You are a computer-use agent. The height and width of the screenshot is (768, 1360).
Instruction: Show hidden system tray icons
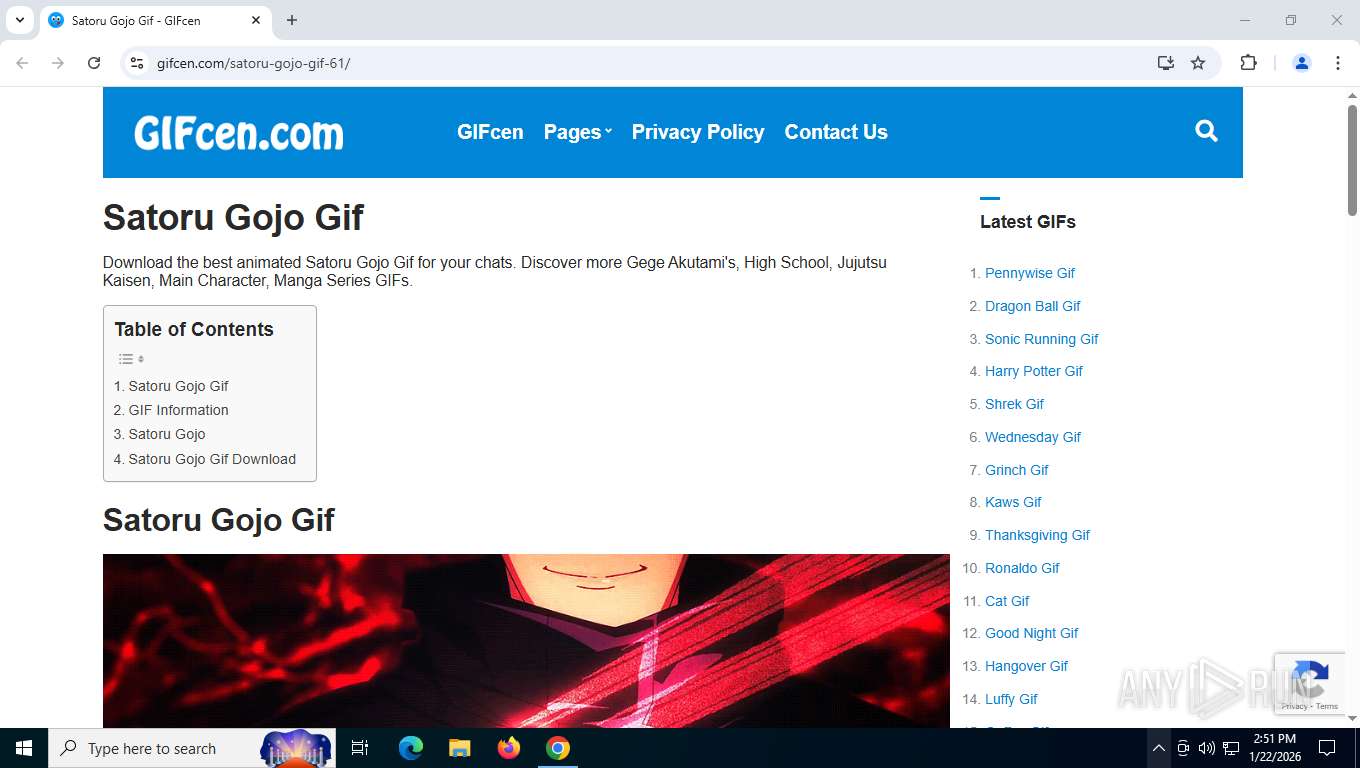[1158, 748]
